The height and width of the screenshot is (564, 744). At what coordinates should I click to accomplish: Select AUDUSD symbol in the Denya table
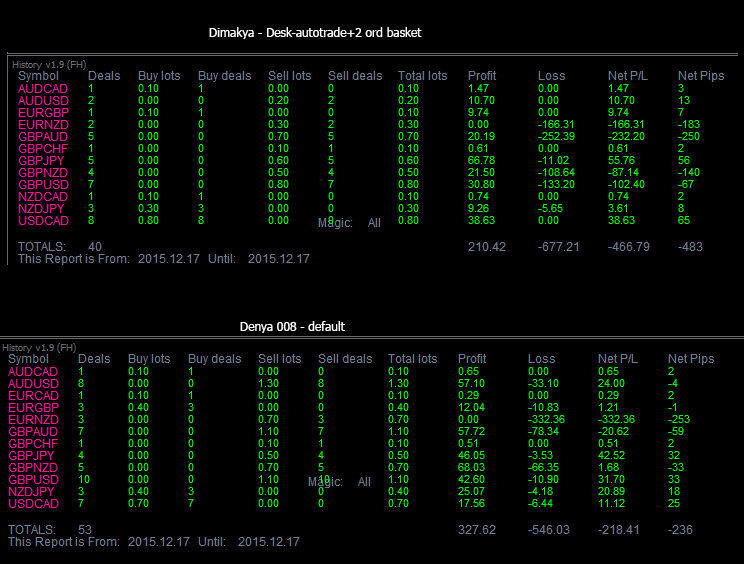pos(33,384)
